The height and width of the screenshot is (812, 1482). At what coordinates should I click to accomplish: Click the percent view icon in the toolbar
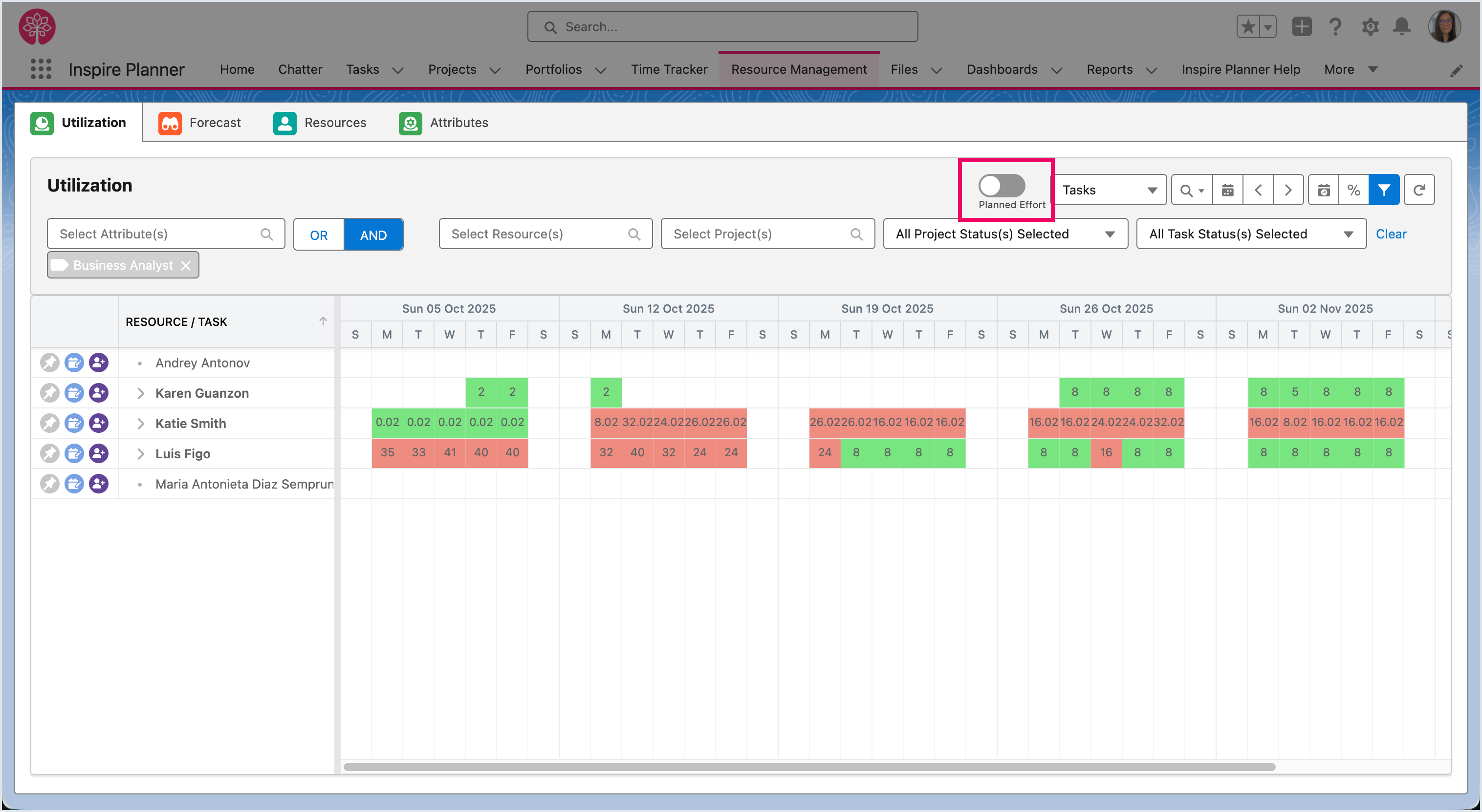tap(1353, 190)
